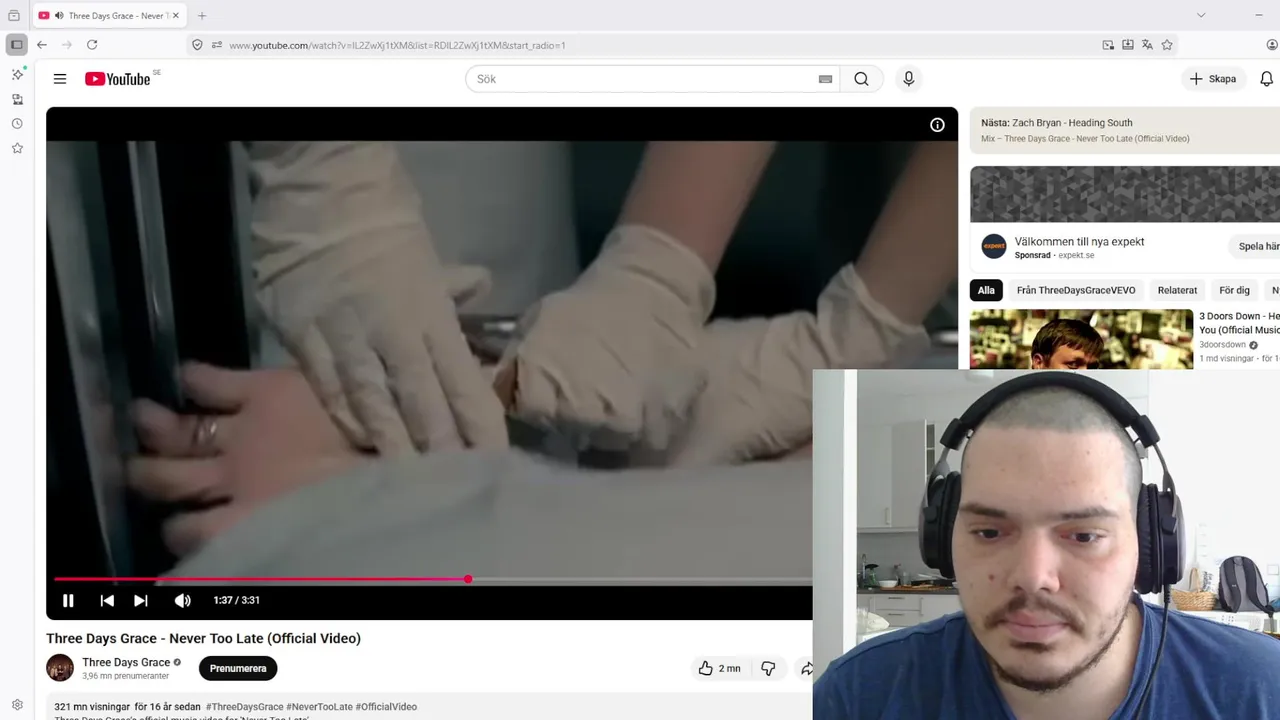
Task: Click the expekt advertiser logo
Action: click(x=993, y=246)
